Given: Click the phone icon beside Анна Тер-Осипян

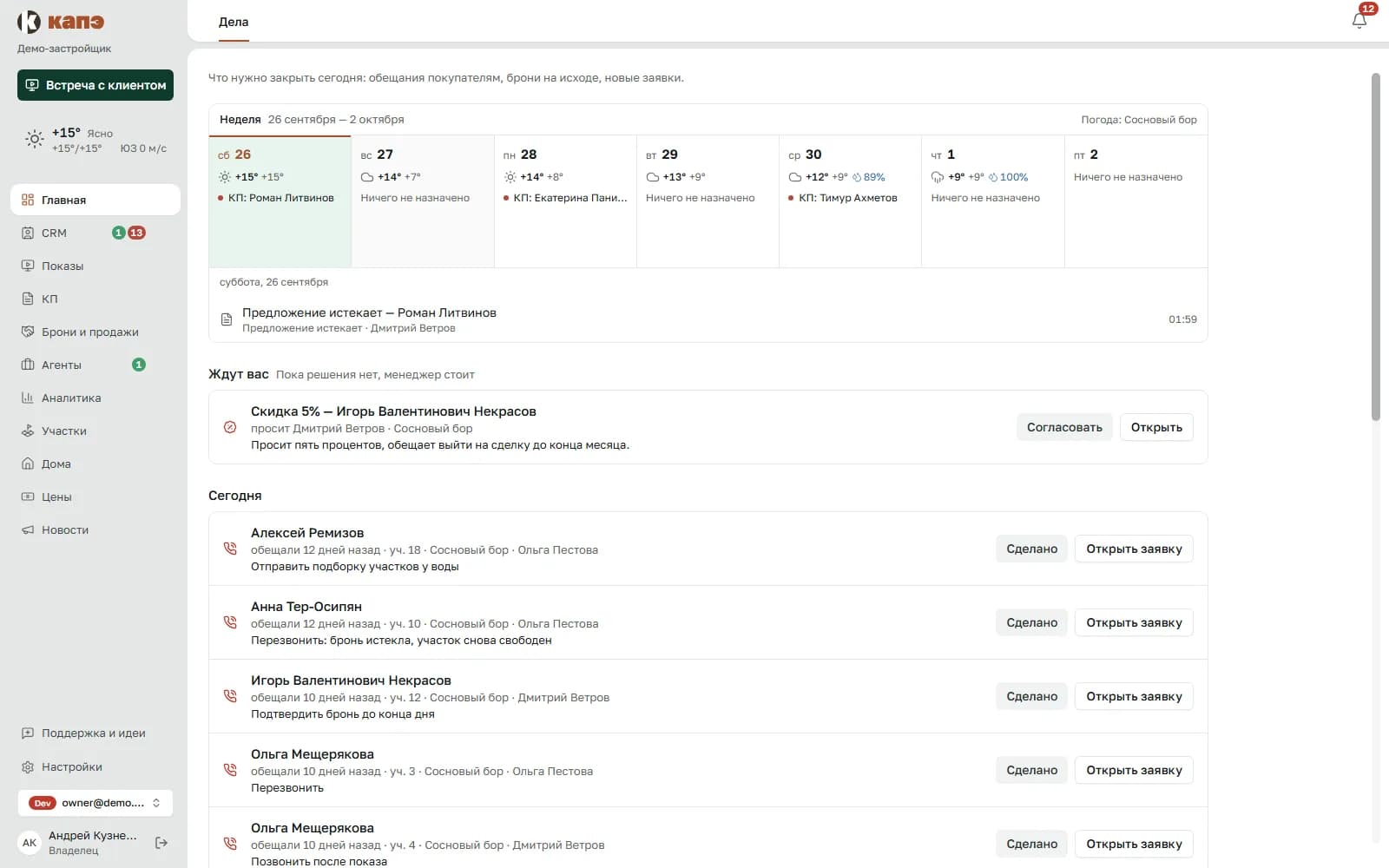Looking at the screenshot, I should pyautogui.click(x=230, y=622).
